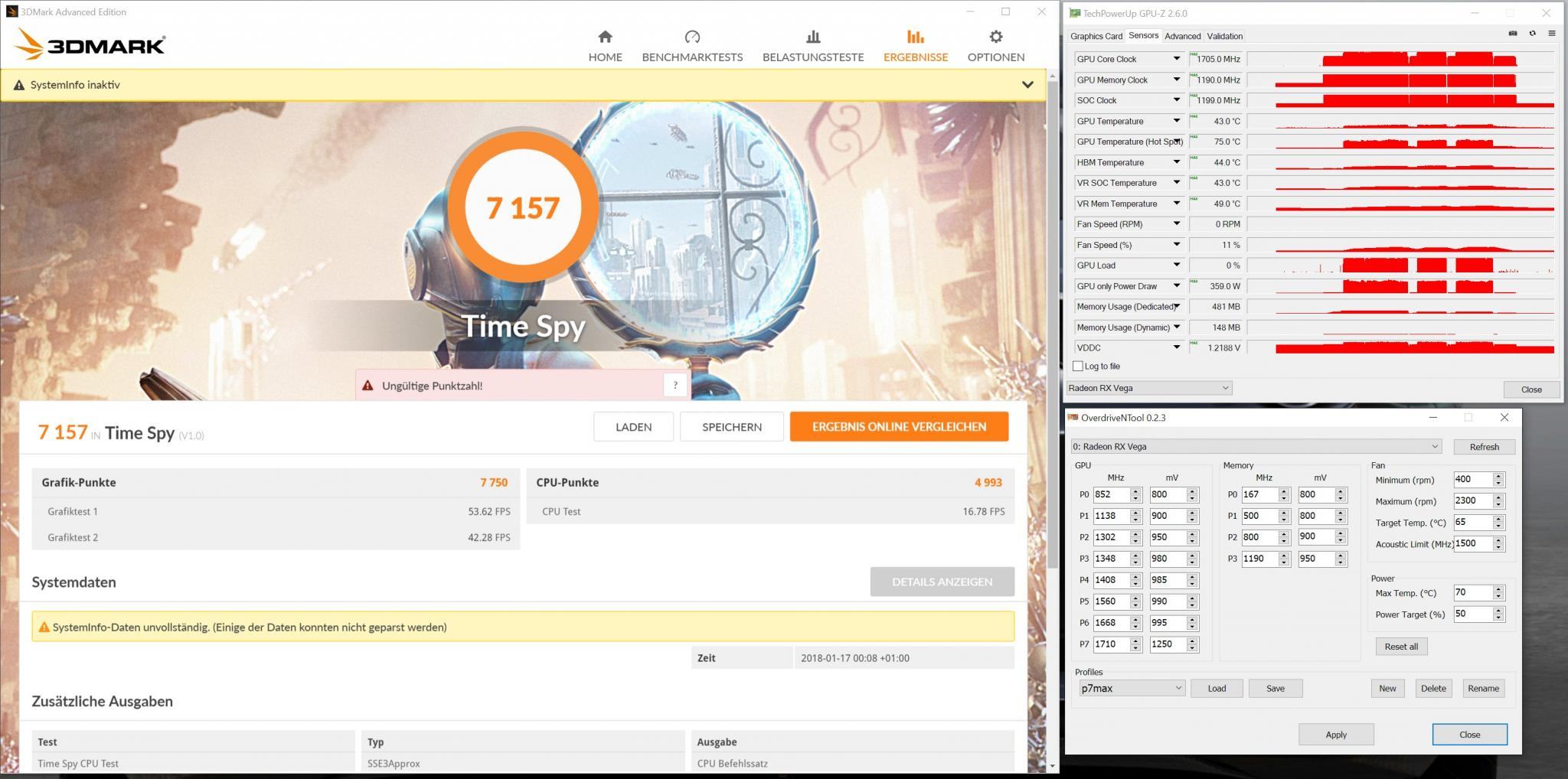Open the GPU Core Clock sensor dropdown
1568x779 pixels.
point(1176,59)
